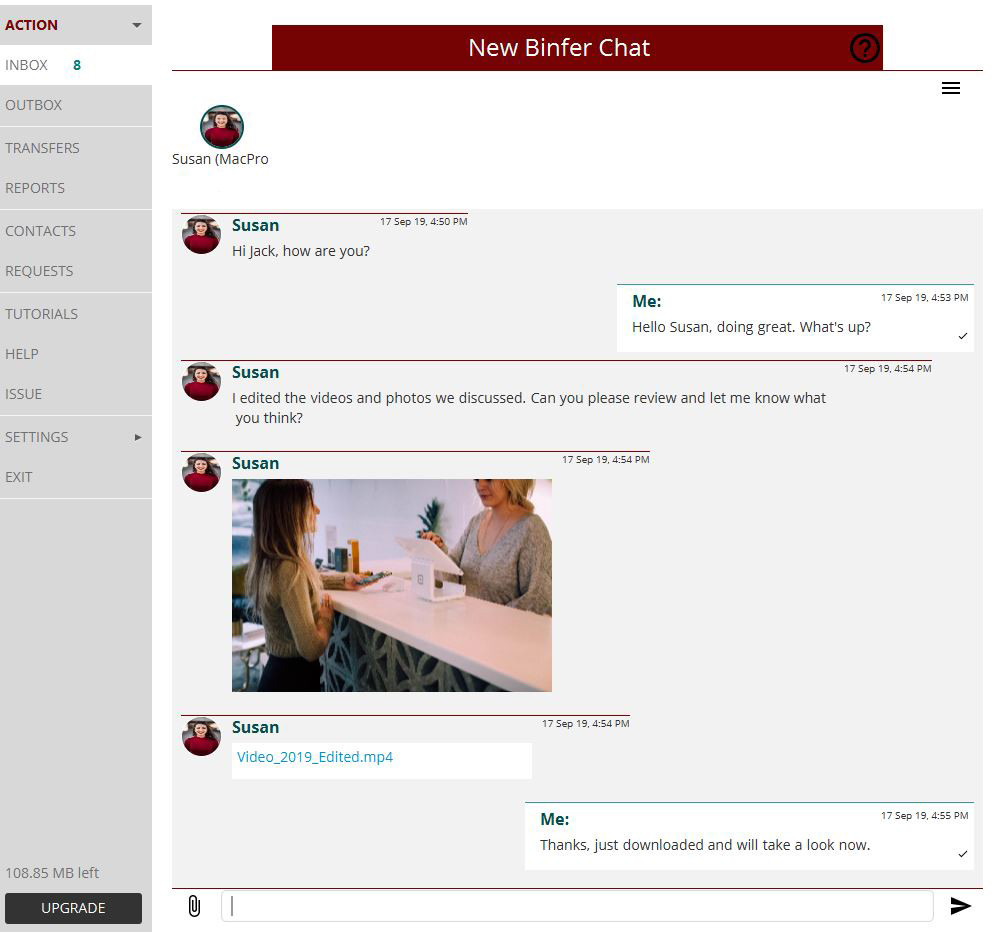Focus the chat message input field
1001x932 pixels.
click(x=577, y=906)
